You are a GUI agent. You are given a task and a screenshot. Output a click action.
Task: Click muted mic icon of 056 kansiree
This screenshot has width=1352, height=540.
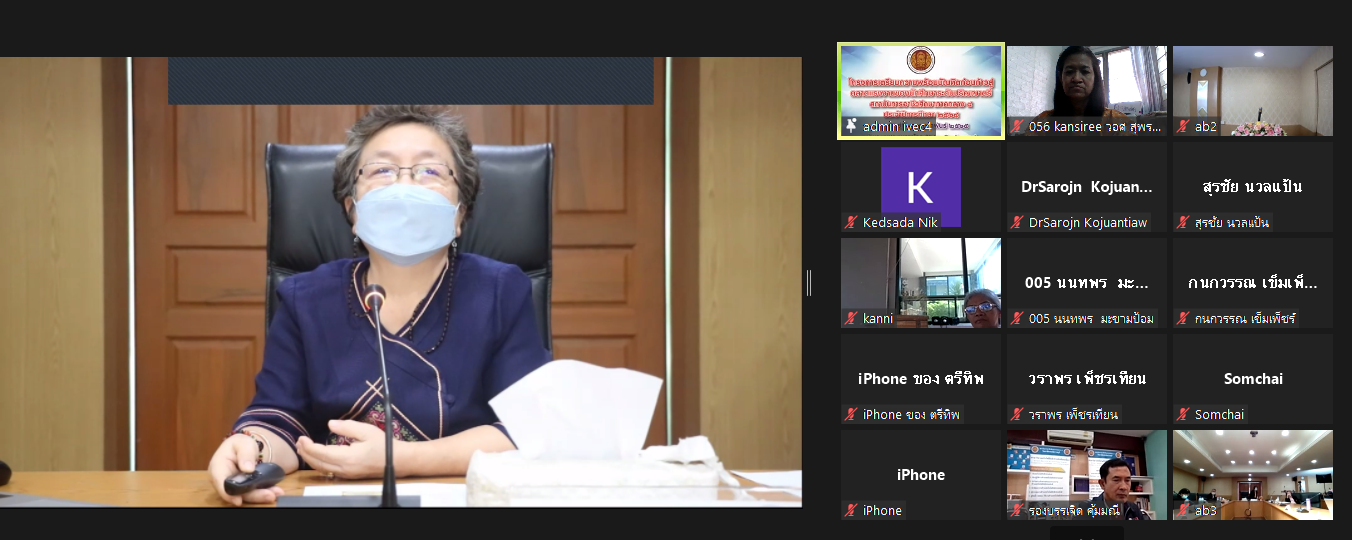[1017, 126]
